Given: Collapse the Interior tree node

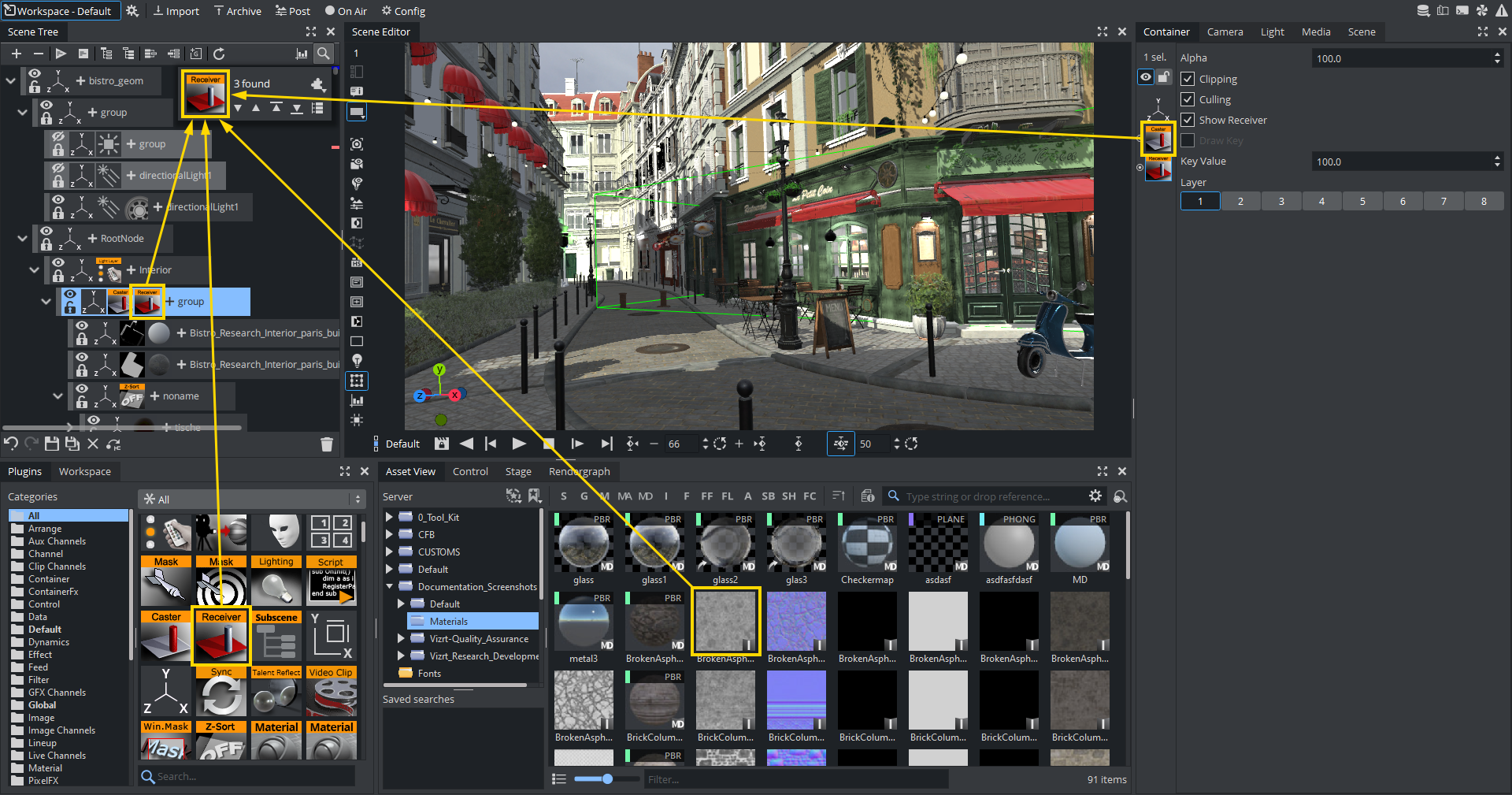Looking at the screenshot, I should 34,269.
